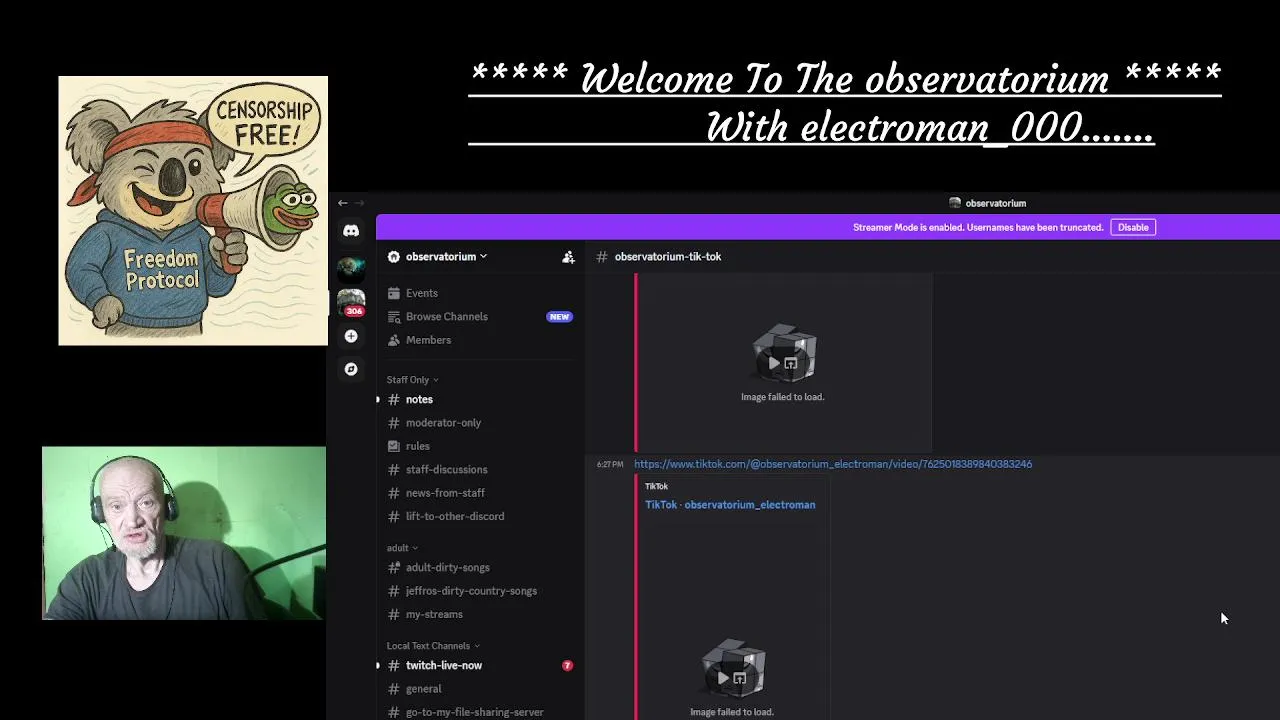This screenshot has height=720, width=1280.
Task: Open the staff-discussions channel
Action: [480, 469]
